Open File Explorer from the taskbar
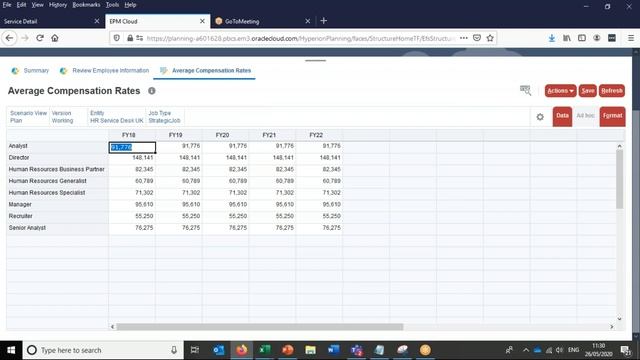640x360 pixels. click(x=311, y=350)
